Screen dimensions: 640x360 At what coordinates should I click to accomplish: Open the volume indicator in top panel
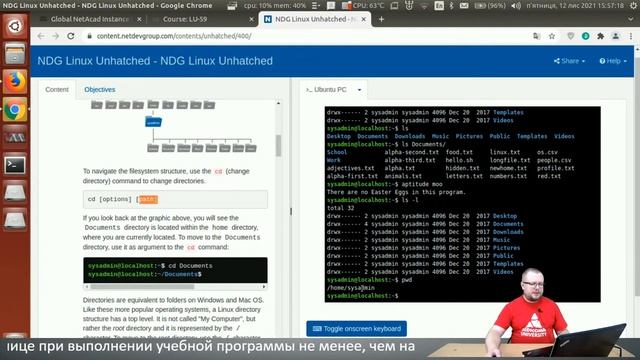tap(516, 6)
